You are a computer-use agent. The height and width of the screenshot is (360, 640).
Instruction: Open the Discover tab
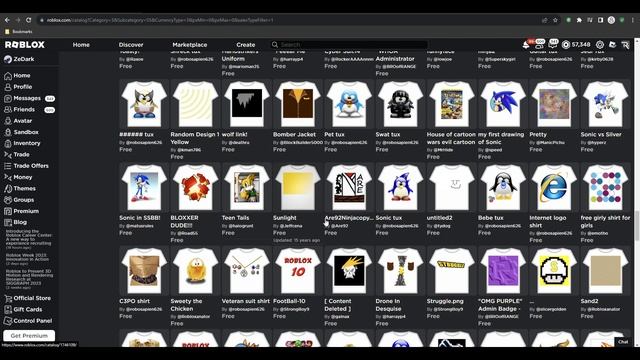click(131, 45)
